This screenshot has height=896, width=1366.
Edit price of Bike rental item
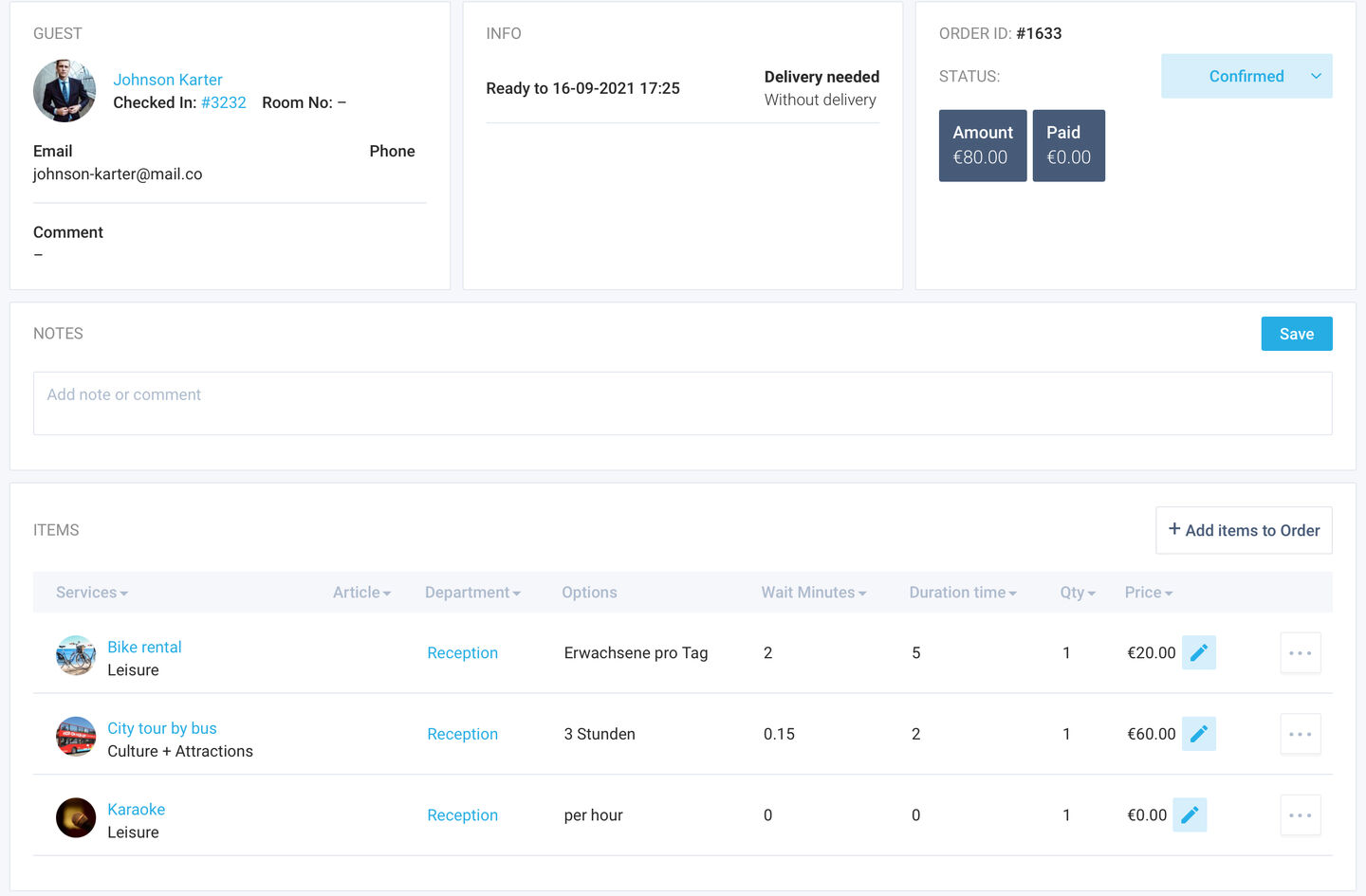coord(1199,652)
